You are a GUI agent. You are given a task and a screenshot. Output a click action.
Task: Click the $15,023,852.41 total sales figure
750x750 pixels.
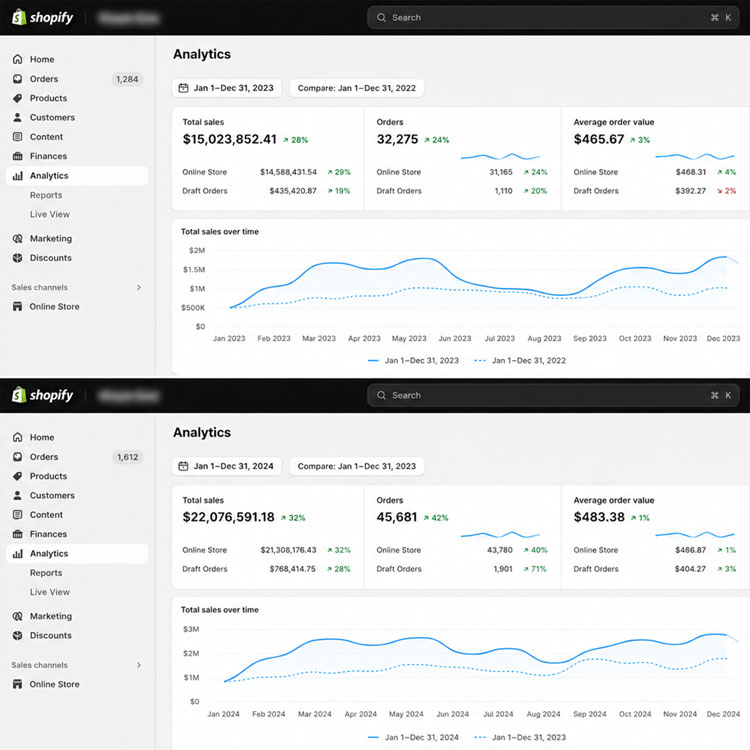point(230,139)
